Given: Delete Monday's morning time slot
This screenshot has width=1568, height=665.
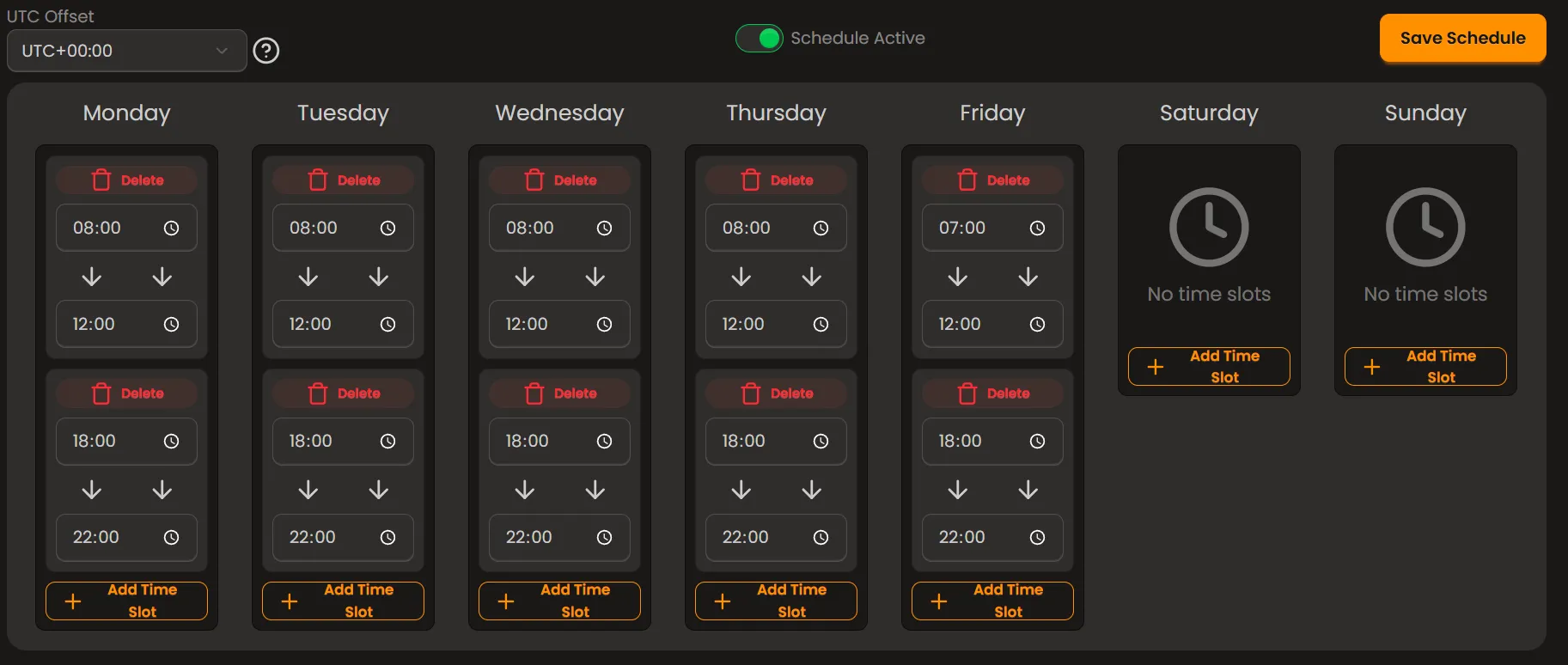Looking at the screenshot, I should click(x=126, y=180).
